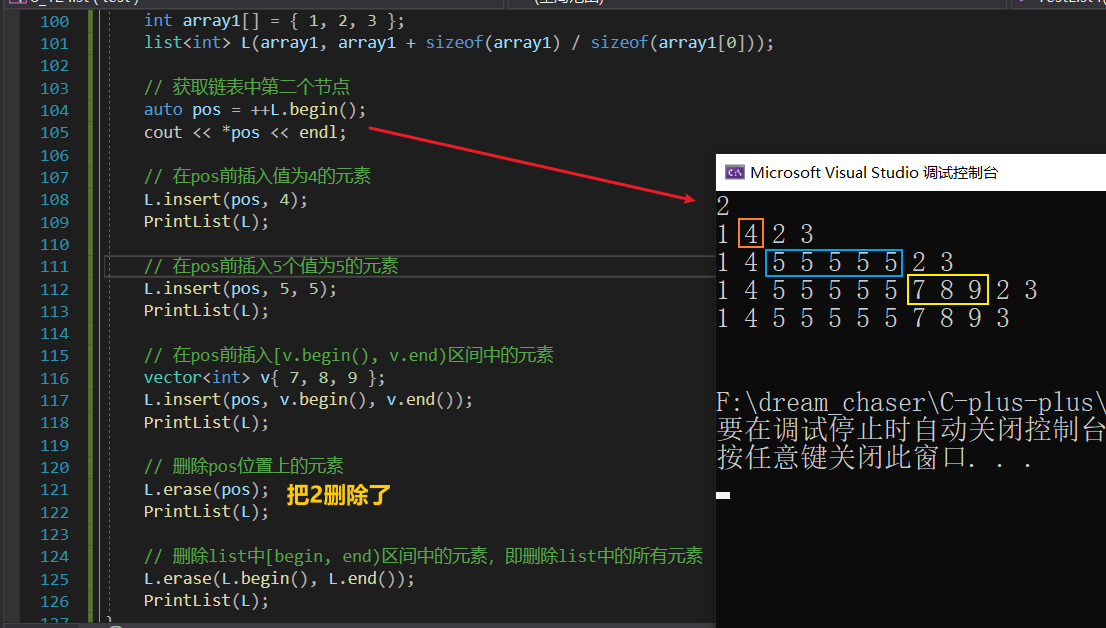This screenshot has height=628, width=1106.
Task: Click 'PrintList(L);' on line 126
Action: click(206, 600)
